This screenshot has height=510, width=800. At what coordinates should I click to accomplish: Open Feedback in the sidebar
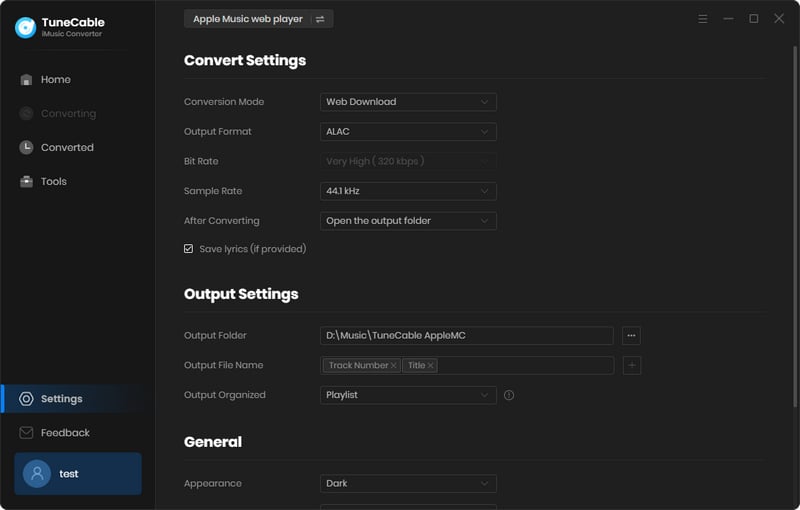pos(78,432)
